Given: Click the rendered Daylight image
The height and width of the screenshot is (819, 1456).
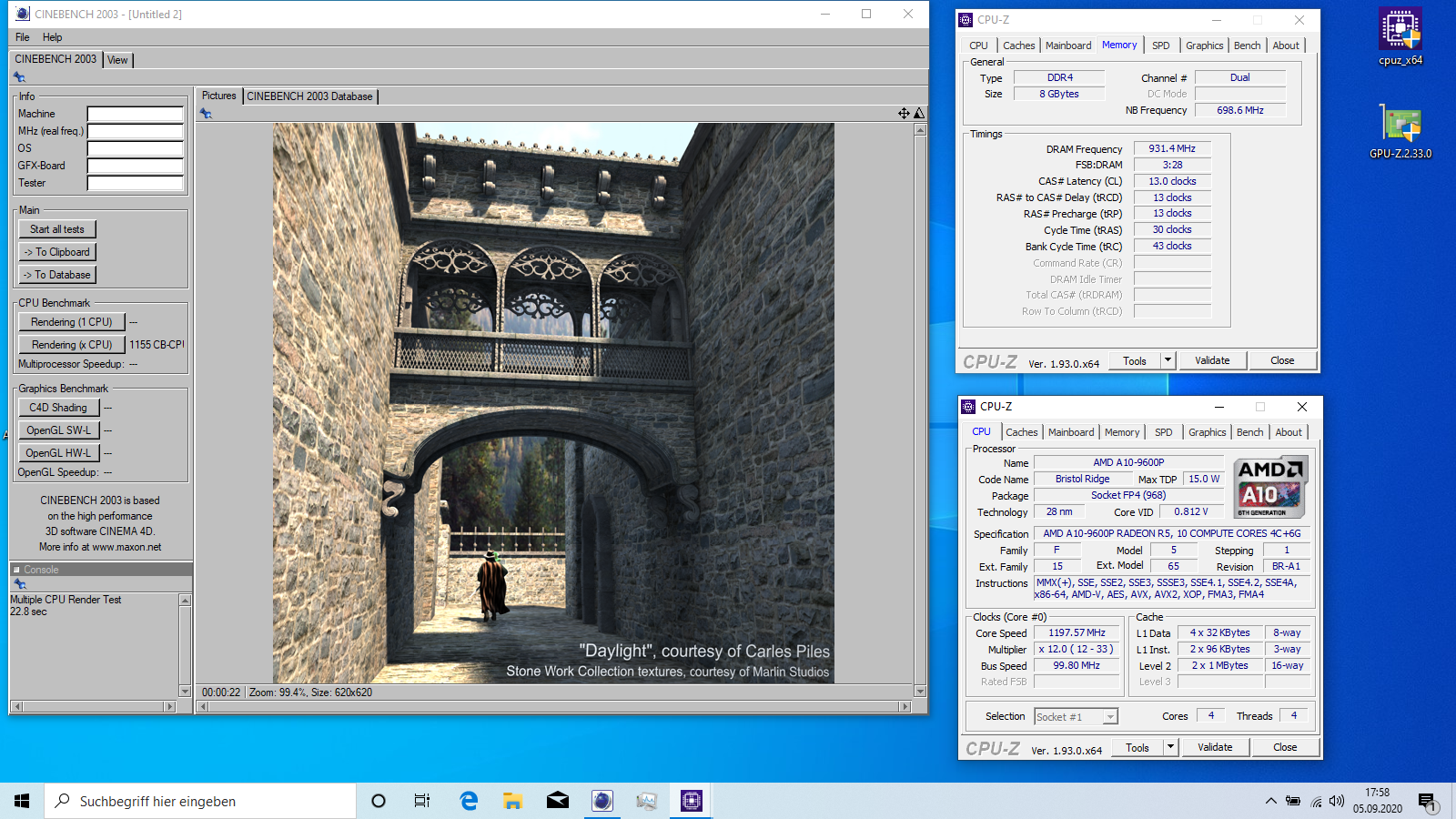Looking at the screenshot, I should click(553, 403).
